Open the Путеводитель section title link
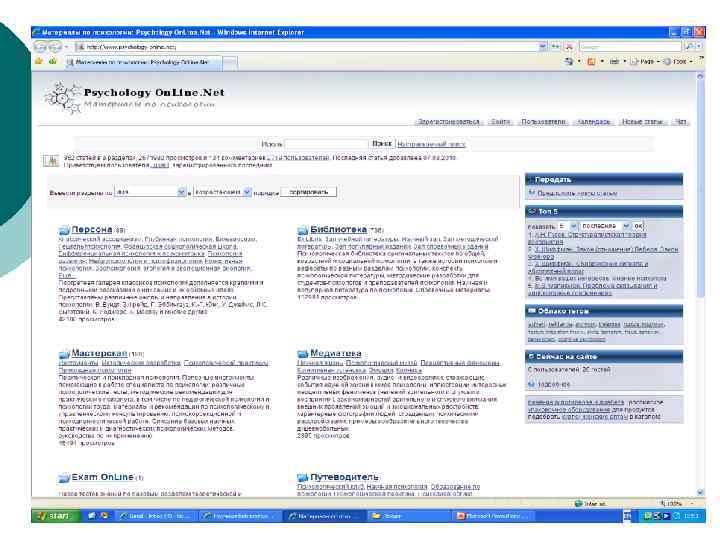 (345, 477)
